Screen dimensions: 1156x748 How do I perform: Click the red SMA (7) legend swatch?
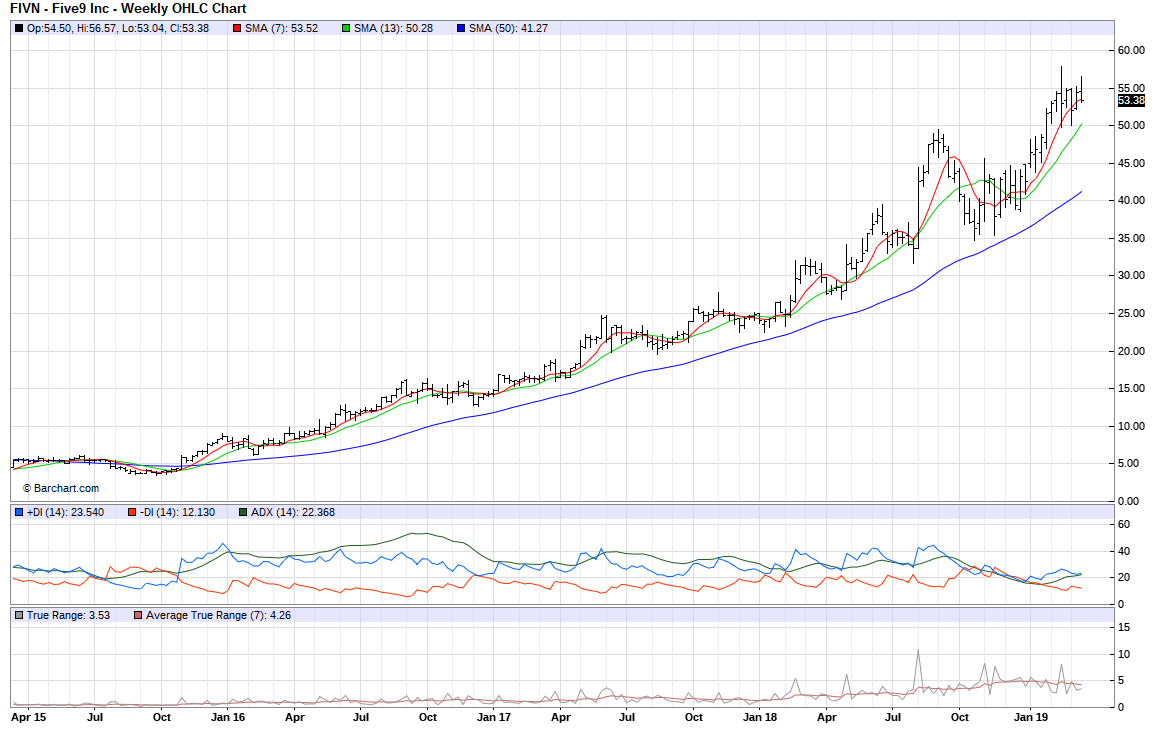pos(237,28)
